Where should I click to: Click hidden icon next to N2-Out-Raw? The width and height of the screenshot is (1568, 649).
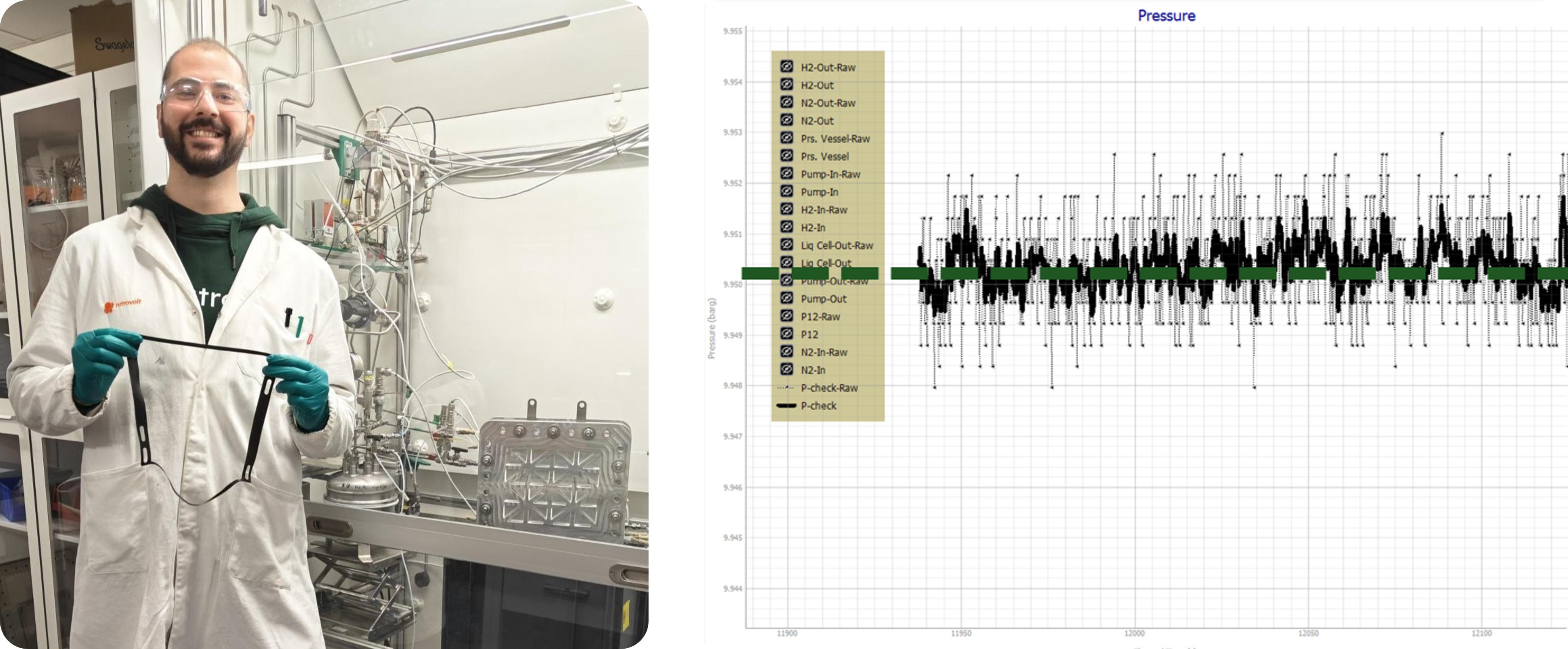[786, 102]
